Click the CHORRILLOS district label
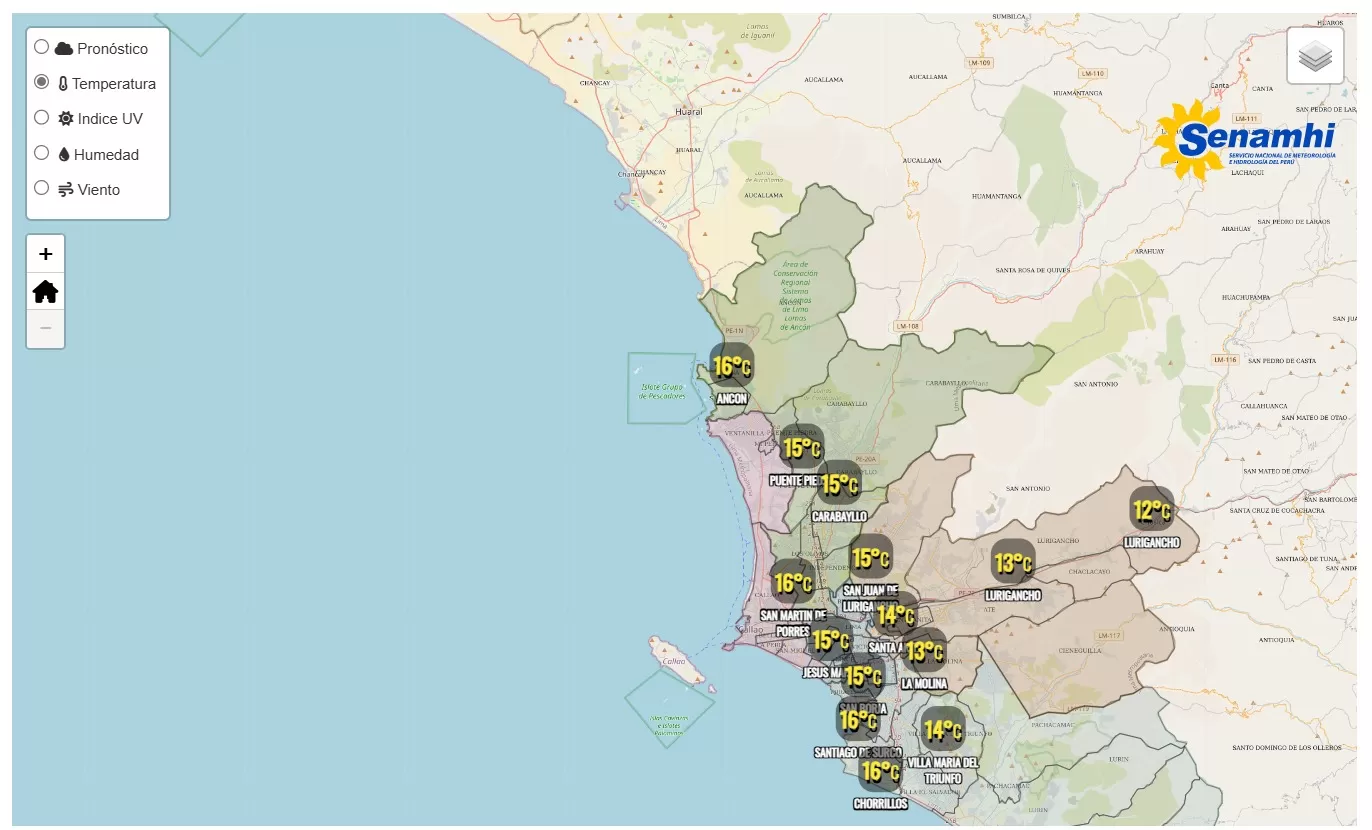This screenshot has width=1372, height=830. [881, 804]
